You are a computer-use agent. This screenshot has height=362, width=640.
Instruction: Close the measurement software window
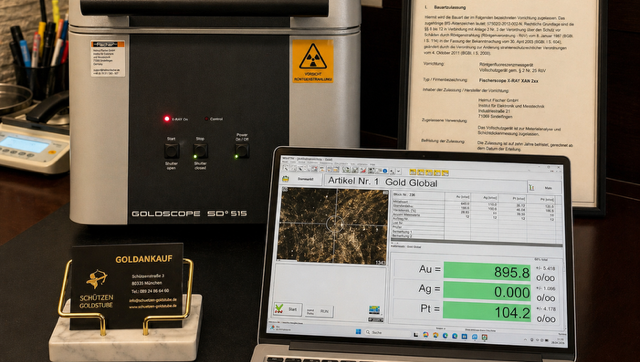559,167
